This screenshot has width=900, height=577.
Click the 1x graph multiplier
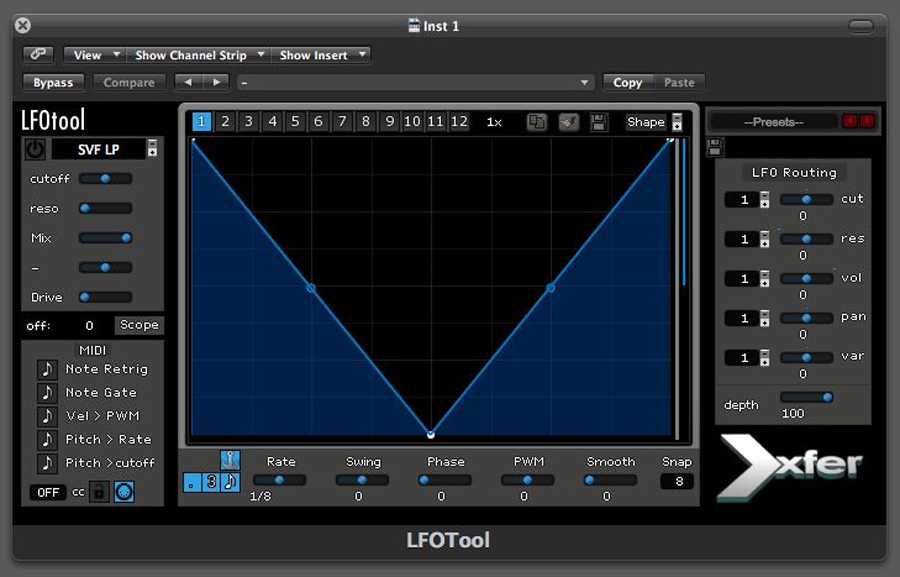tap(494, 122)
